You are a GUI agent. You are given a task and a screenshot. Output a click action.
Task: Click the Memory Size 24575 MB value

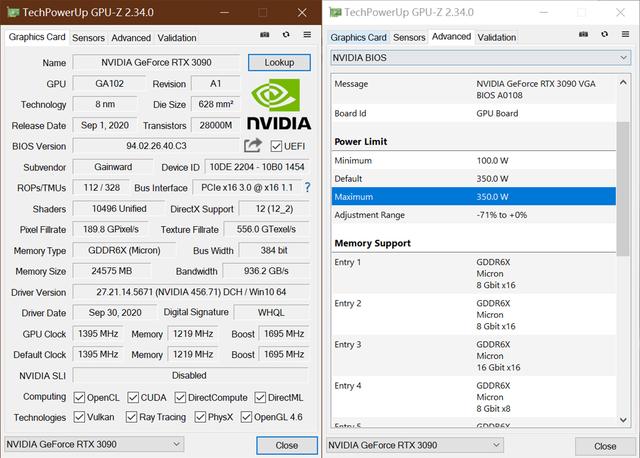click(x=111, y=271)
